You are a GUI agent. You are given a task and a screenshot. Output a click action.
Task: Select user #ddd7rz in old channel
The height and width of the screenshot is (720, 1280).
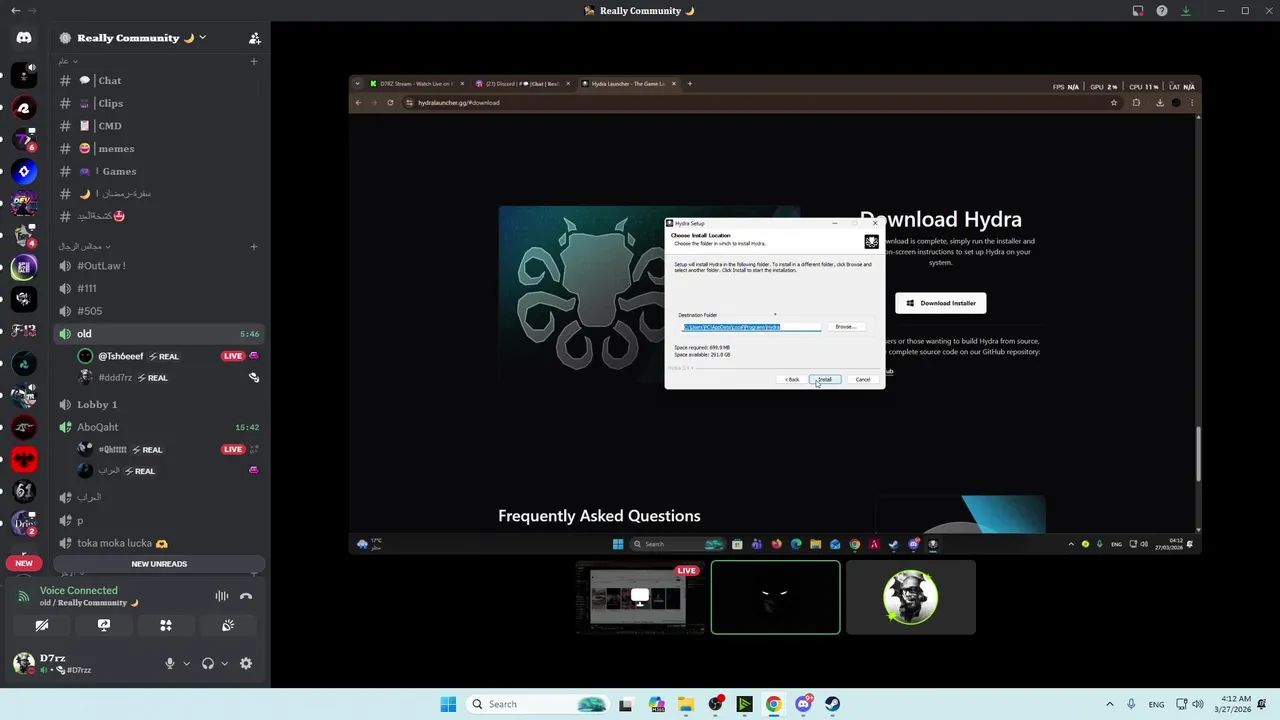168,377
